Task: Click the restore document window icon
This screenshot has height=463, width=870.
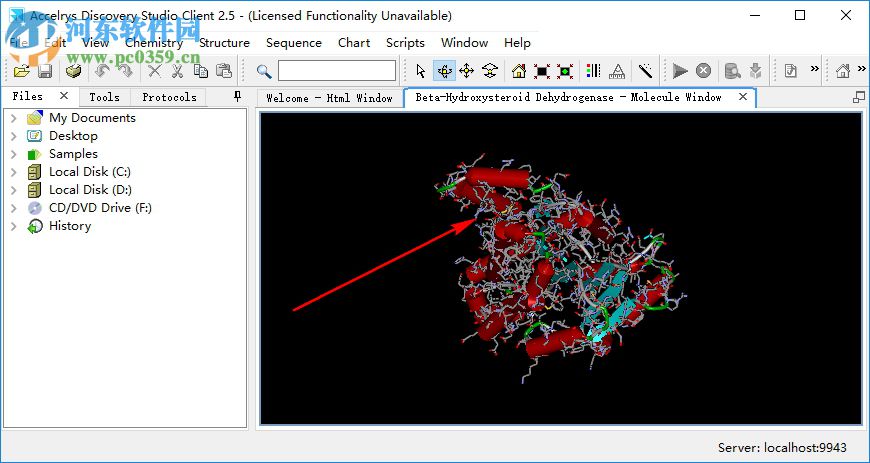Action: [858, 97]
